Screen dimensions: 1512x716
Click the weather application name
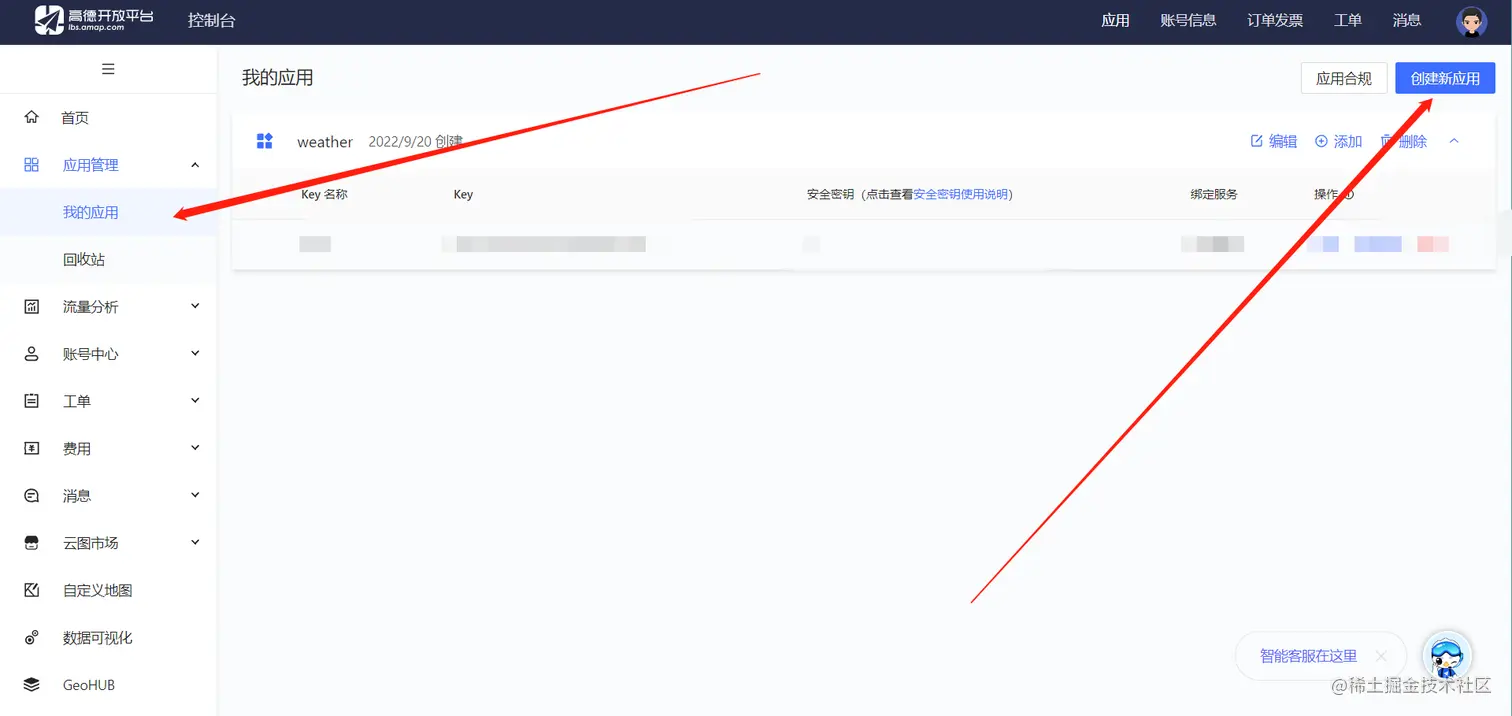click(325, 142)
